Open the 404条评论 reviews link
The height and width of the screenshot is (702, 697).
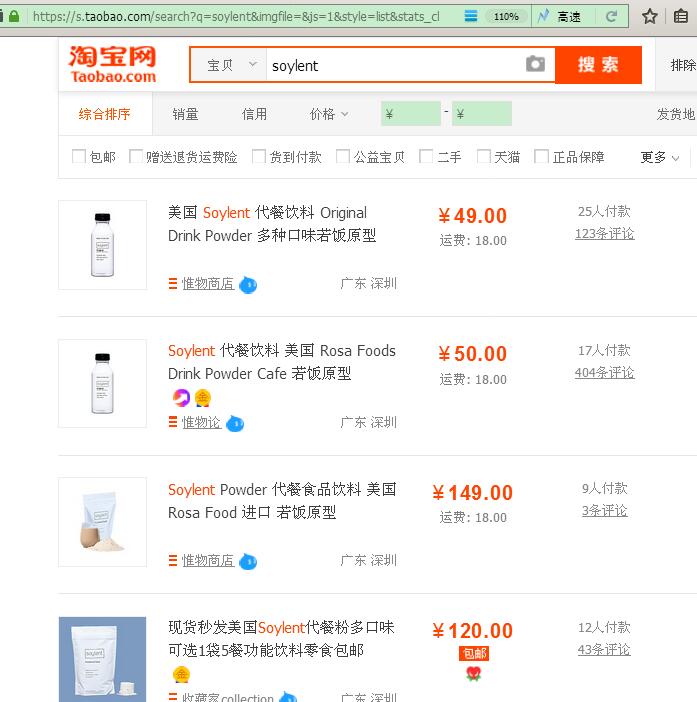point(604,372)
